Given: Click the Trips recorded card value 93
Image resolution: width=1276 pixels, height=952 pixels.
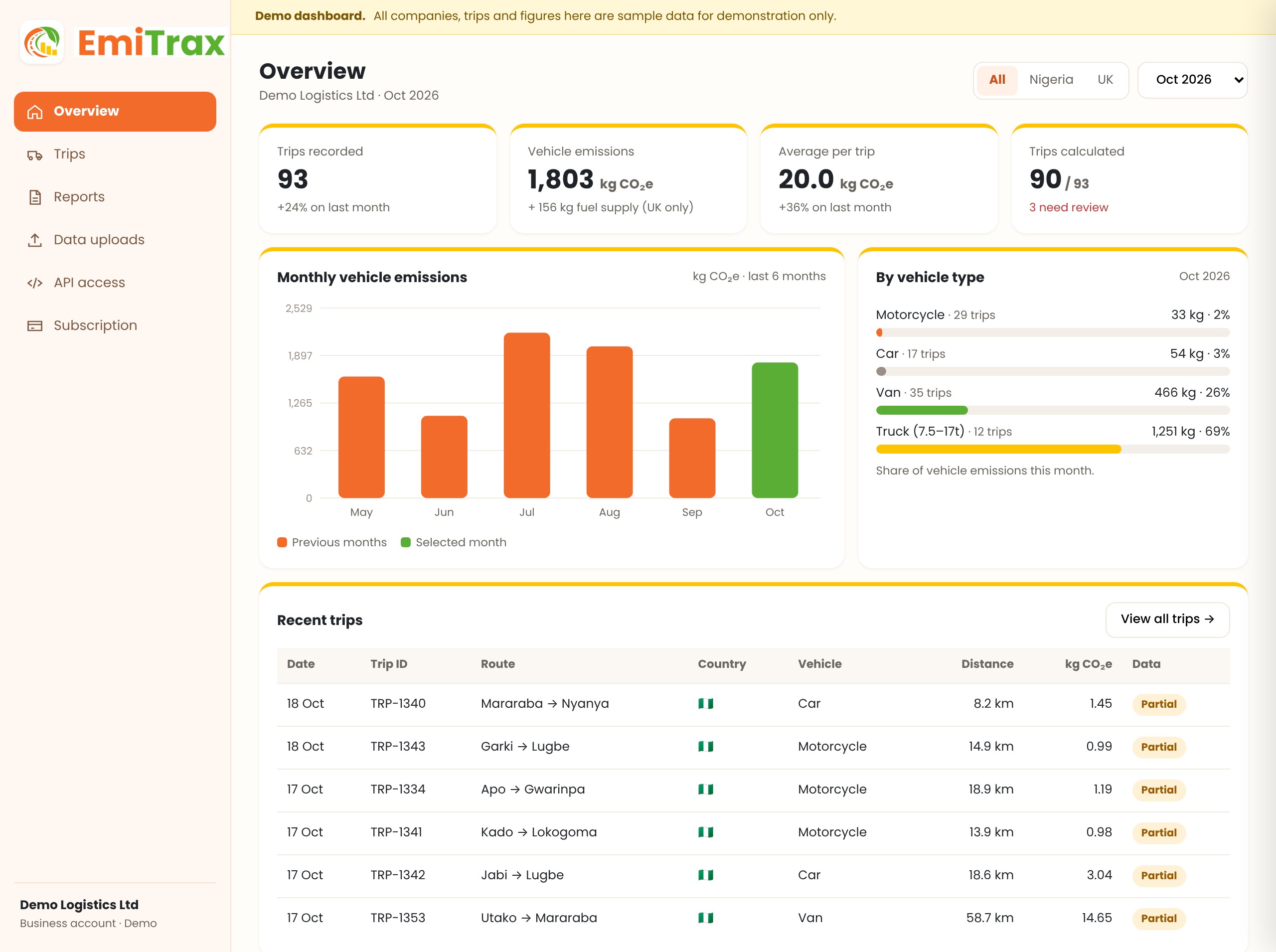Looking at the screenshot, I should (x=292, y=179).
